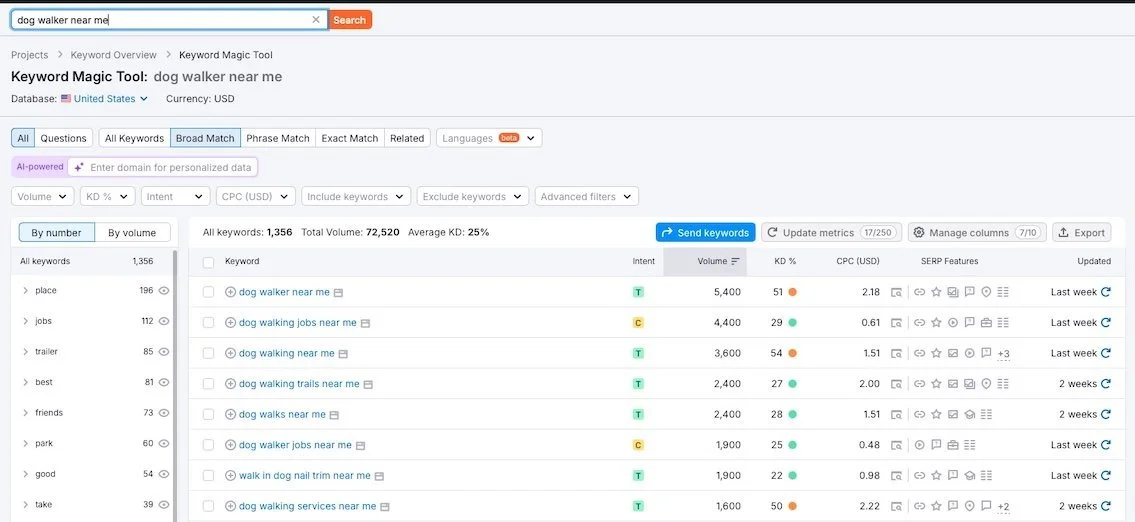
Task: Refresh metrics for 'dog walking trails near me' row
Action: [1105, 384]
